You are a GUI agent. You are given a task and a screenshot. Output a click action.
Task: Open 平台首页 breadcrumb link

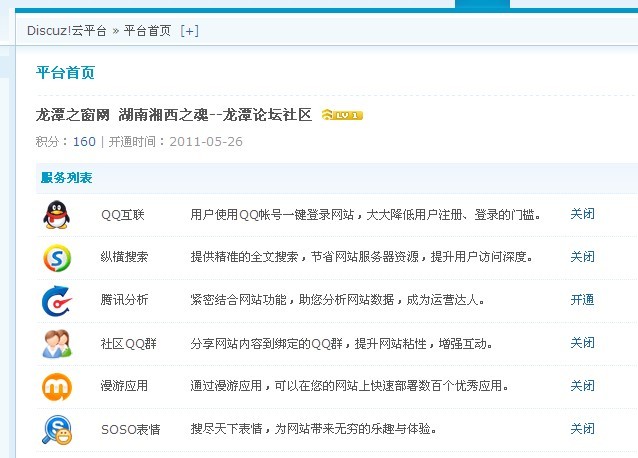tap(147, 31)
